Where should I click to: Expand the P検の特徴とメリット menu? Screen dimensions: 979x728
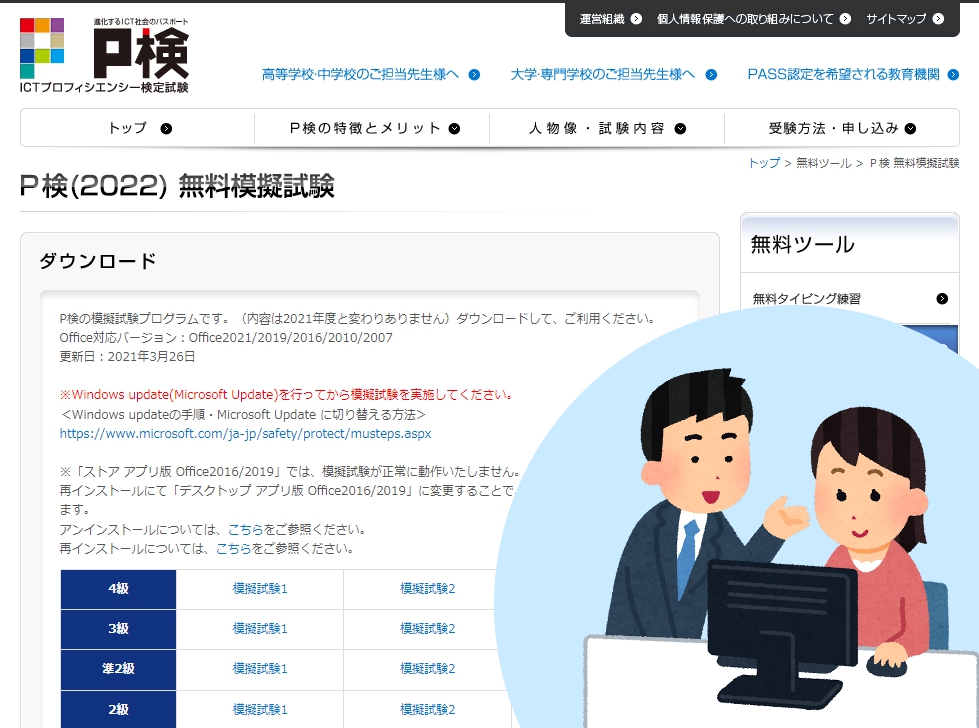[x=372, y=128]
